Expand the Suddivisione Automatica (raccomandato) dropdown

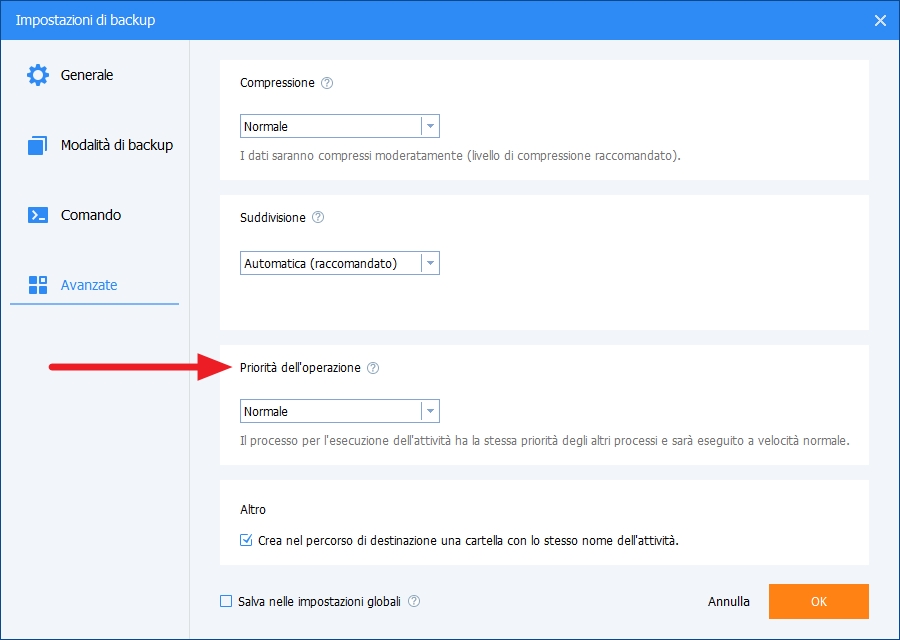340,263
